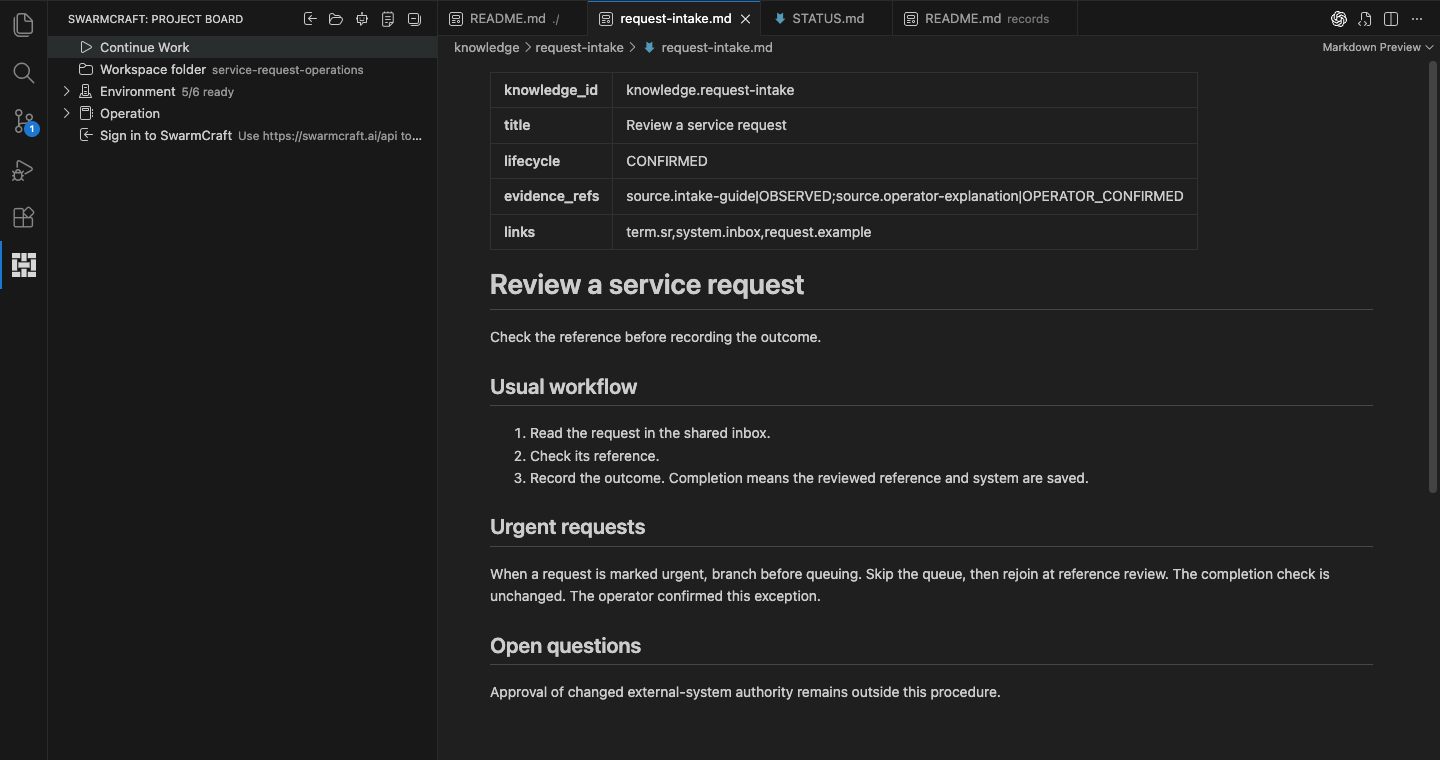This screenshot has height=760, width=1440.
Task: Close the request-intake.md tab
Action: pyautogui.click(x=745, y=19)
